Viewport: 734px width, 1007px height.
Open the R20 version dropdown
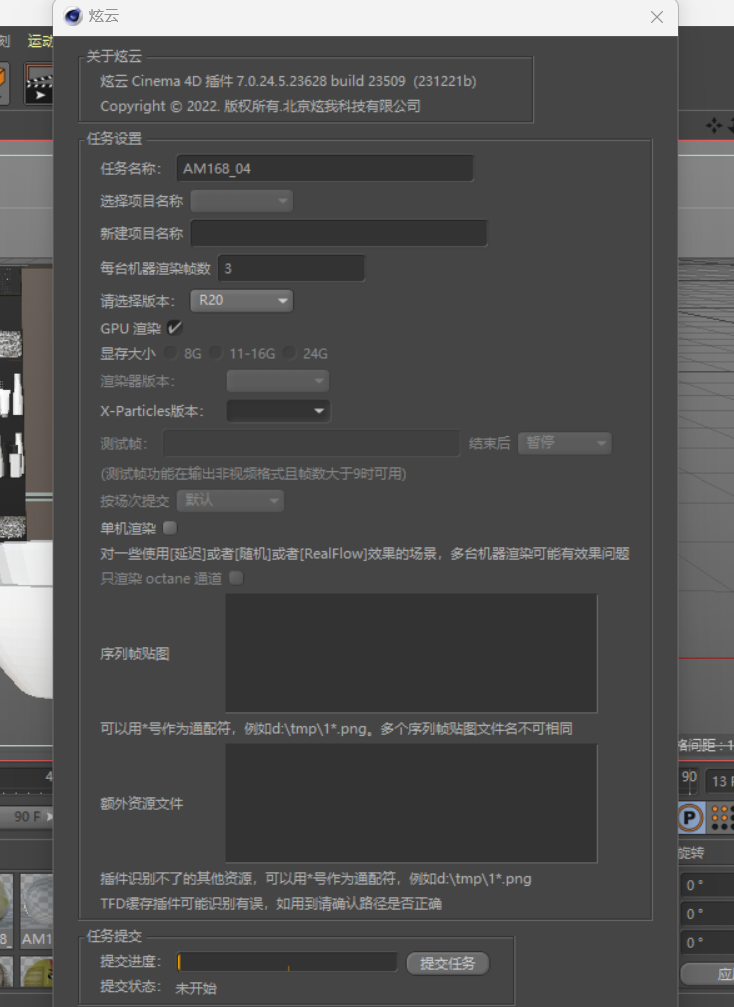[241, 301]
